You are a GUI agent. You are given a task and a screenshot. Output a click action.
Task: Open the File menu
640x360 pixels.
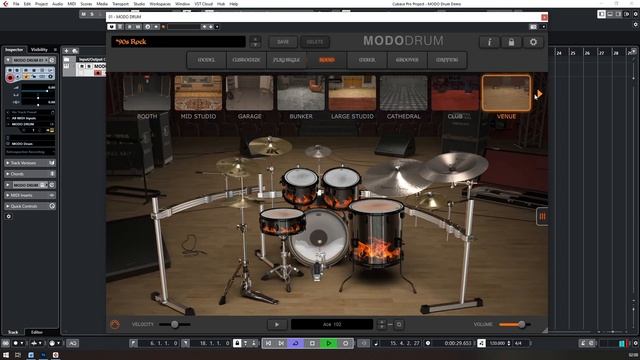coord(16,4)
